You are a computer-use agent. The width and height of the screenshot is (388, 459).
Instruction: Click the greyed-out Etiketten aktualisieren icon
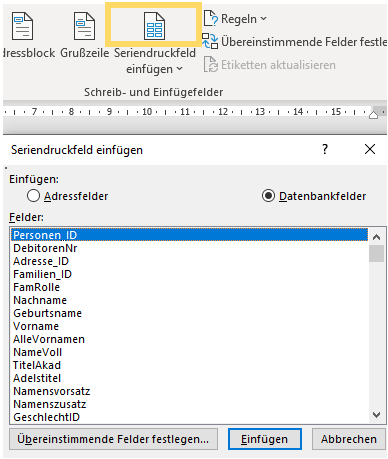(x=211, y=64)
